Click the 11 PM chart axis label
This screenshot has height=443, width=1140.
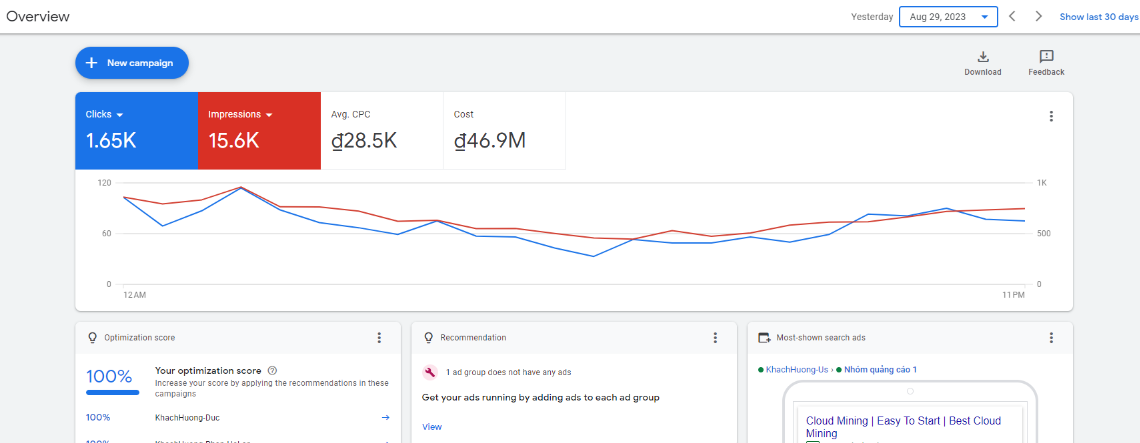(x=1013, y=295)
